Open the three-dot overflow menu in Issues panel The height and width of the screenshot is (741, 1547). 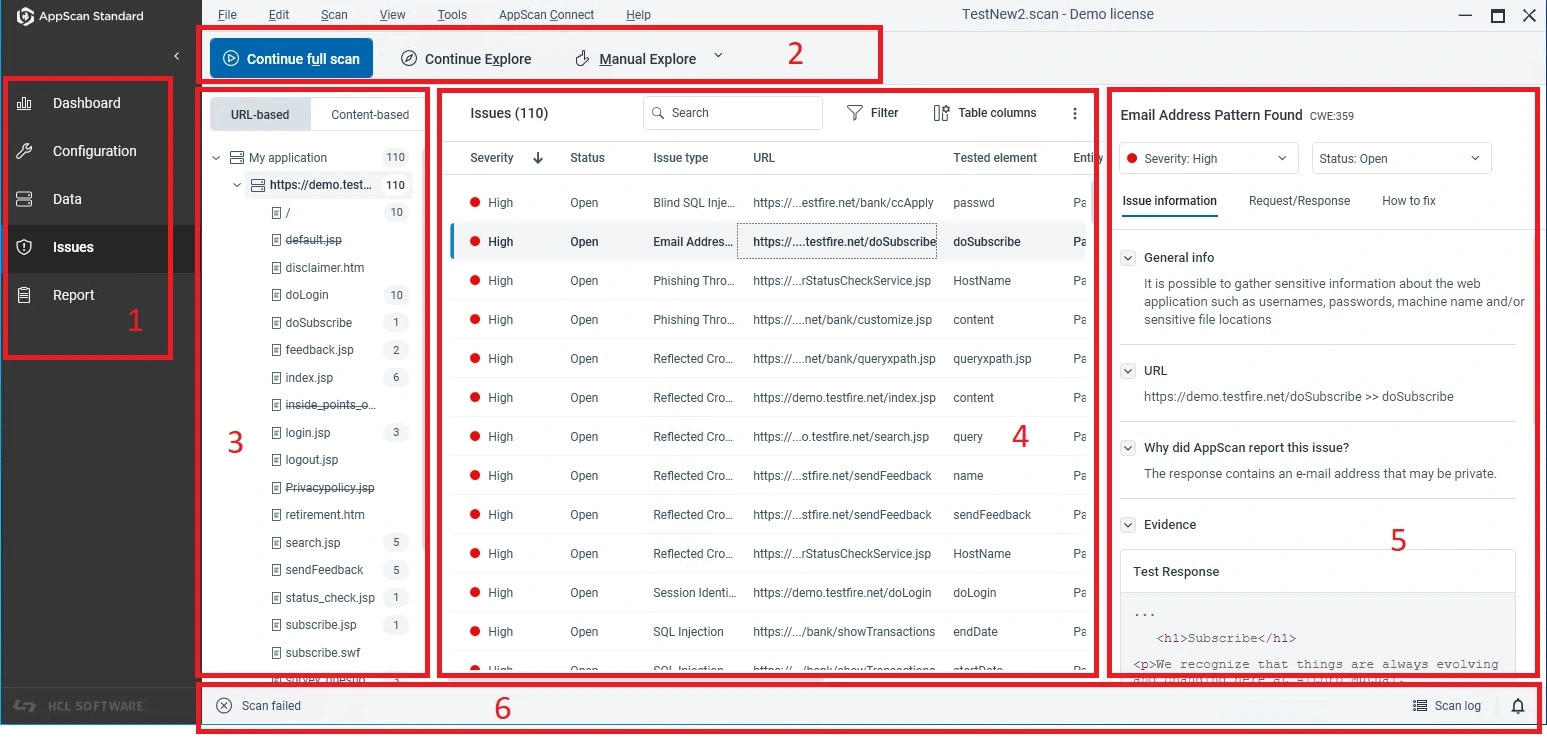[x=1075, y=113]
